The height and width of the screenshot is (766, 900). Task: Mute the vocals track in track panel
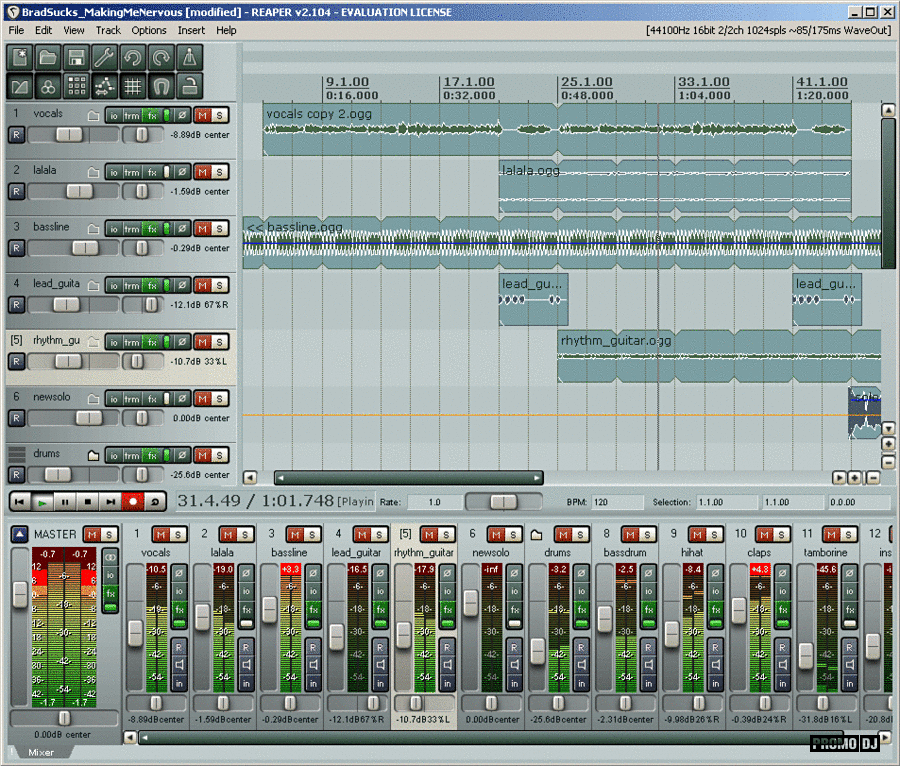coord(202,115)
